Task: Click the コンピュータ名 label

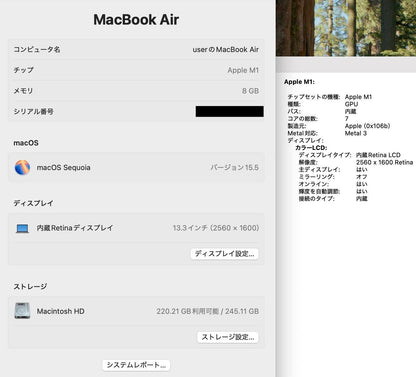Action: pos(37,49)
